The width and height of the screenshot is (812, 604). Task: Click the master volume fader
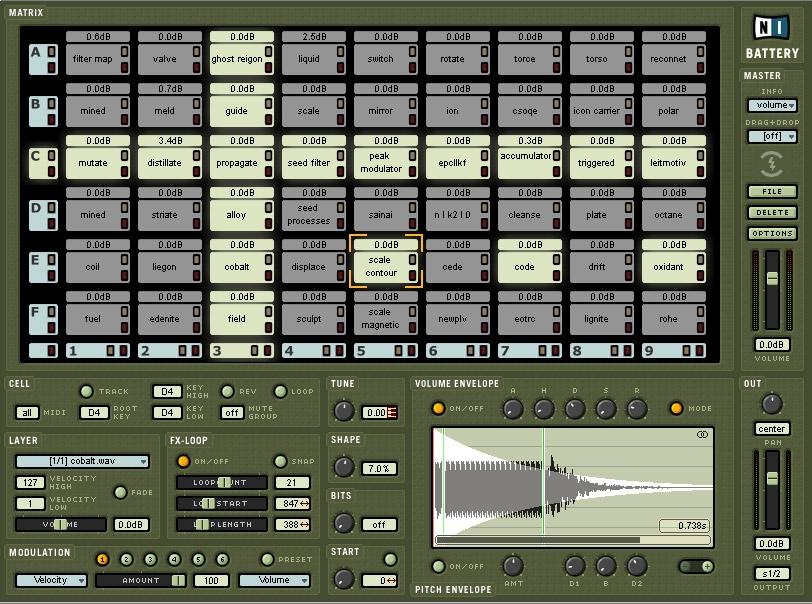point(772,279)
